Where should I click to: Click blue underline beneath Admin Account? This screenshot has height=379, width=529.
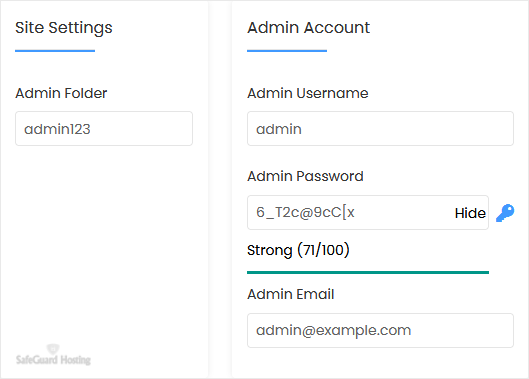tap(287, 51)
